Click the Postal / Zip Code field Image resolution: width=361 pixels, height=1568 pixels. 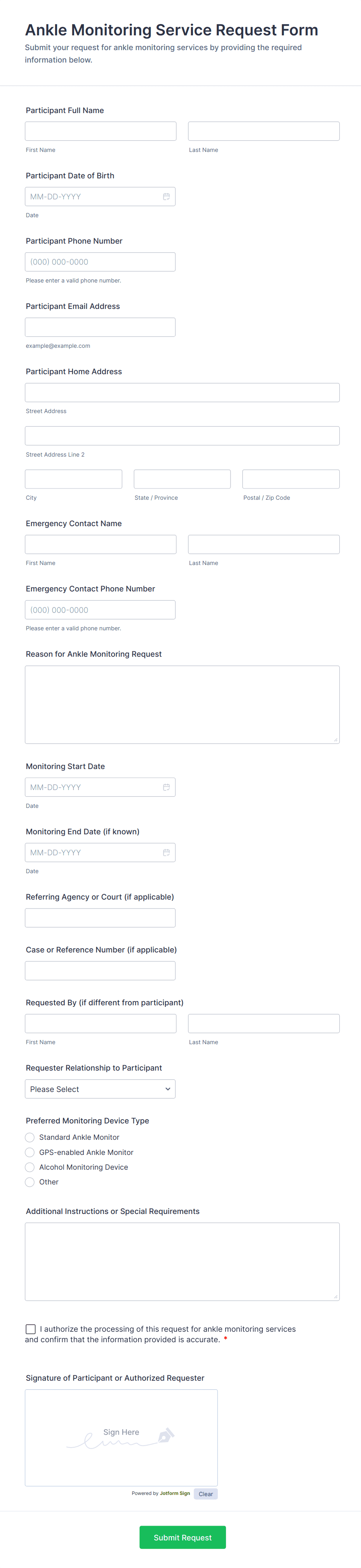[290, 479]
